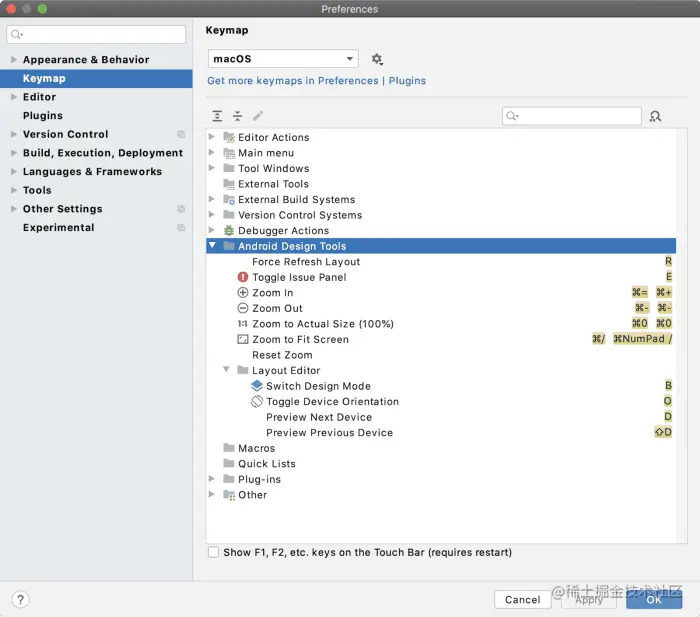Collapse the Layout Editor group
This screenshot has height=617, width=700.
226,370
